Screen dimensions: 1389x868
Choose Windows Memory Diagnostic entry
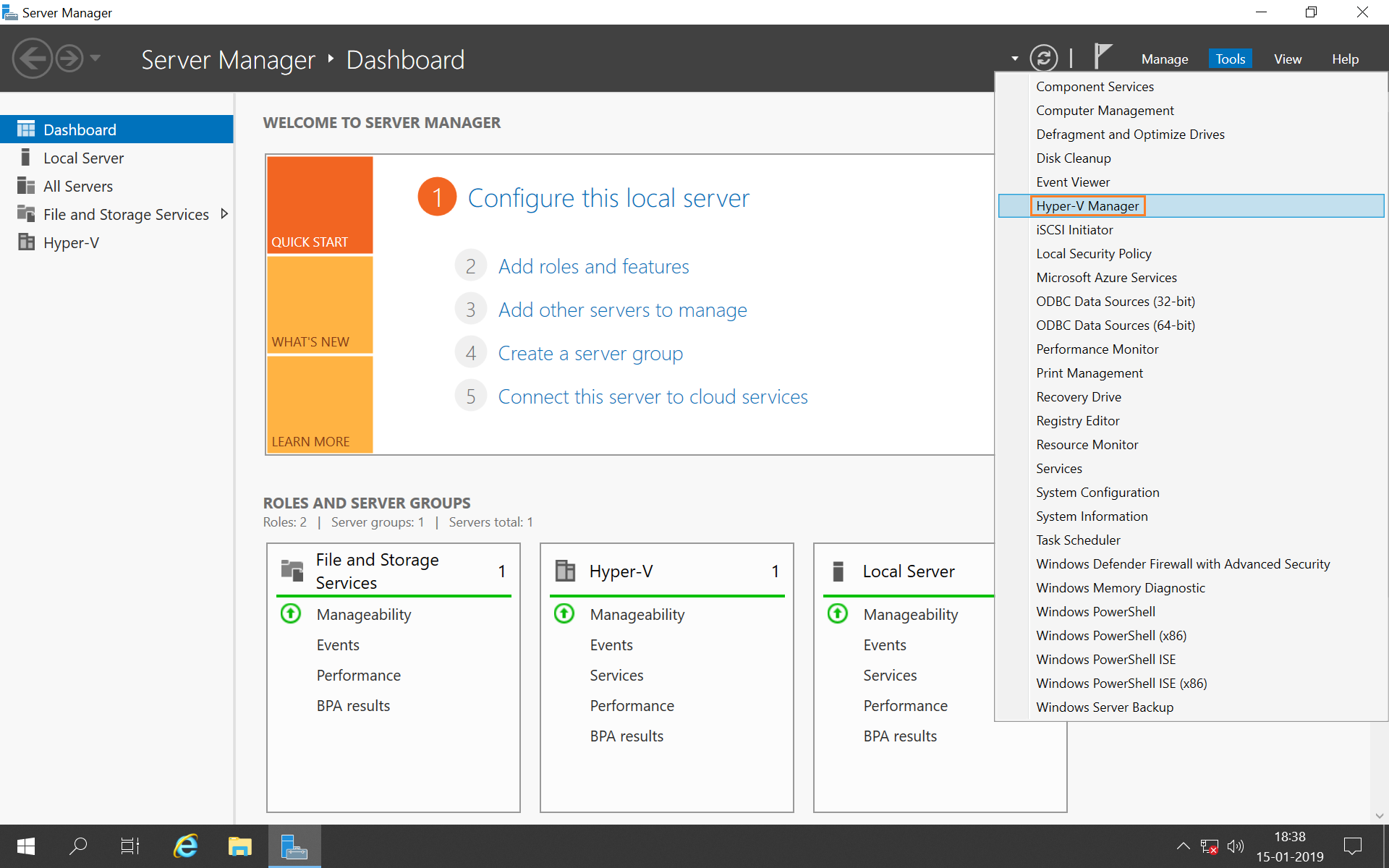(1191, 588)
